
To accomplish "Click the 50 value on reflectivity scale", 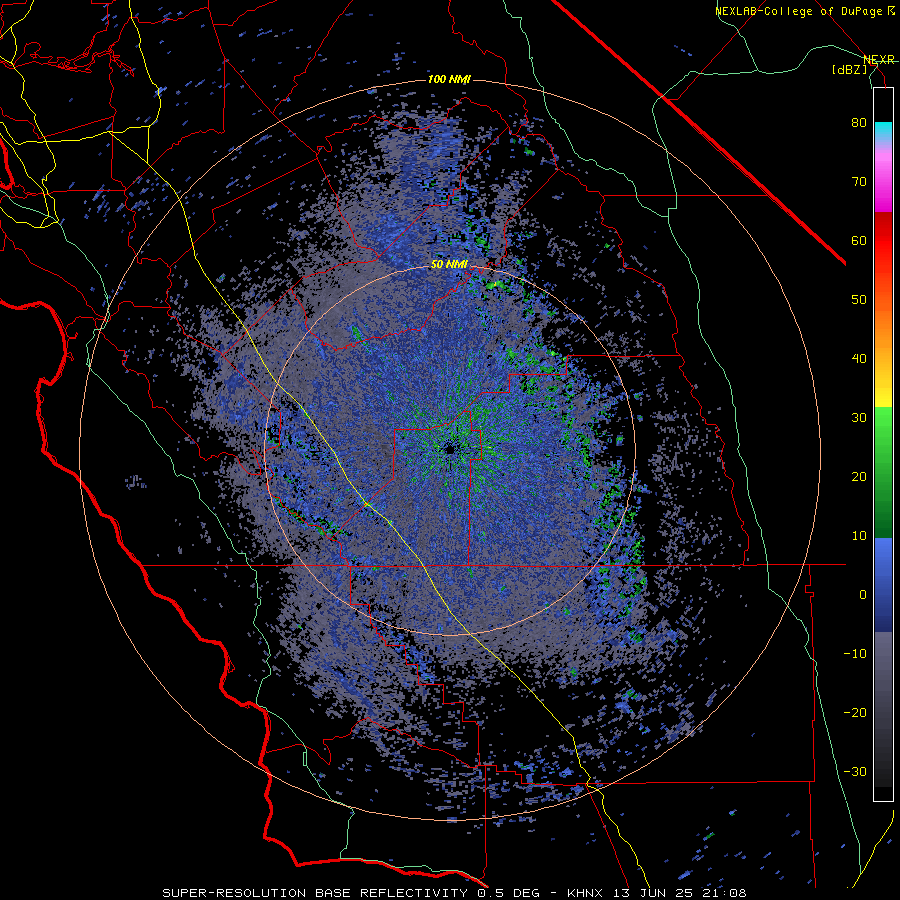I will point(859,300).
